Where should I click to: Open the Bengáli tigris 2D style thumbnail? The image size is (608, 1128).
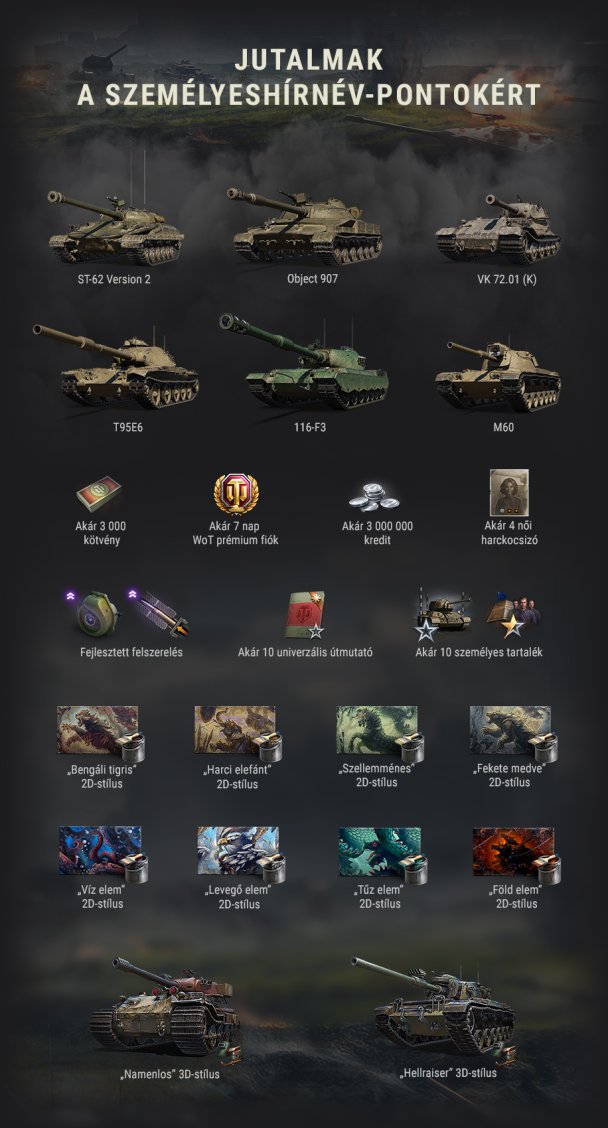(101, 734)
